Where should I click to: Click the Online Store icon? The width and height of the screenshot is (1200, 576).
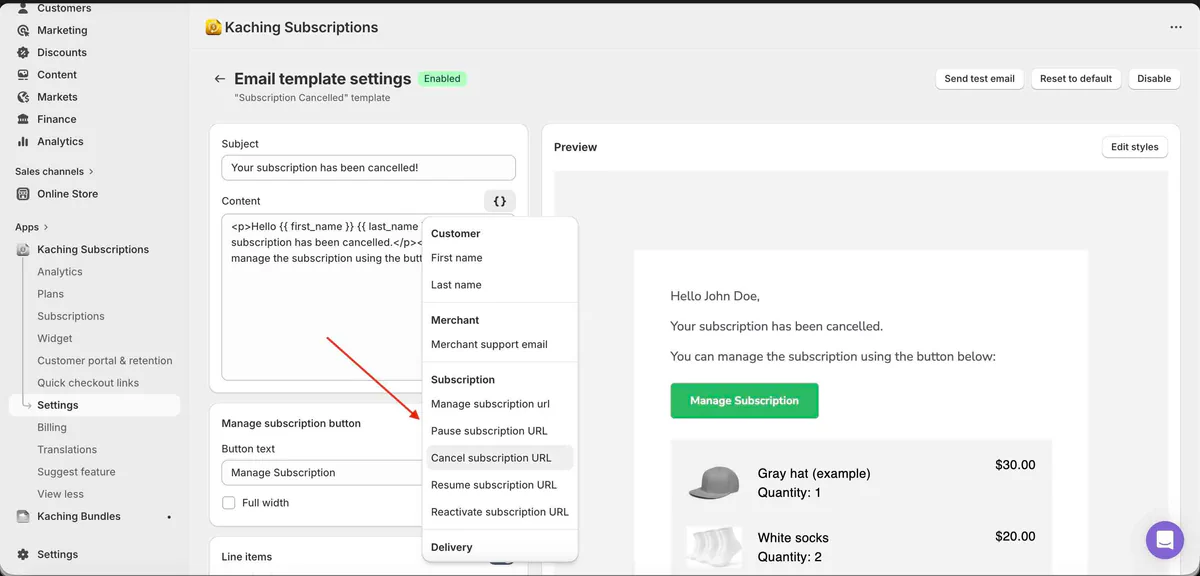click(x=23, y=194)
